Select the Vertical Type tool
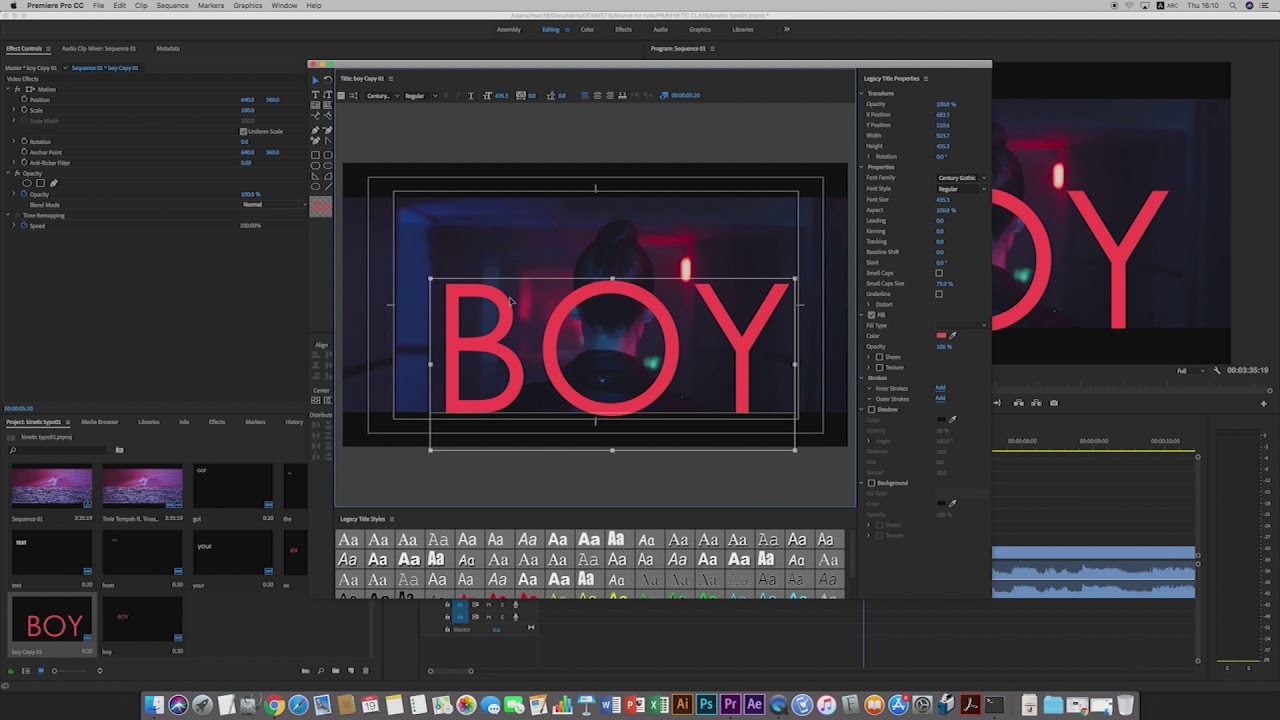 [328, 95]
